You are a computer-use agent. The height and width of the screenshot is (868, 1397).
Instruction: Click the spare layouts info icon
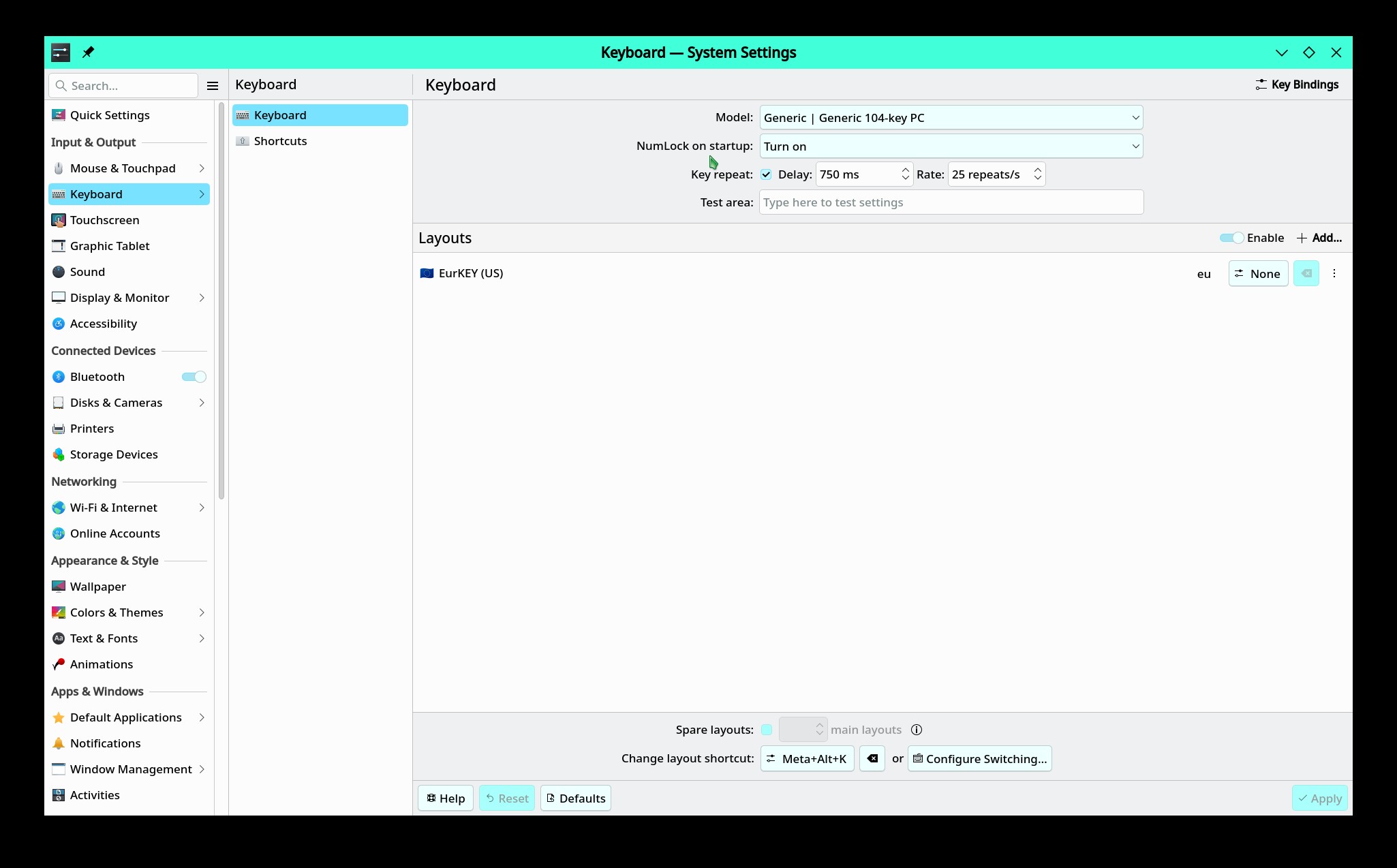click(917, 730)
